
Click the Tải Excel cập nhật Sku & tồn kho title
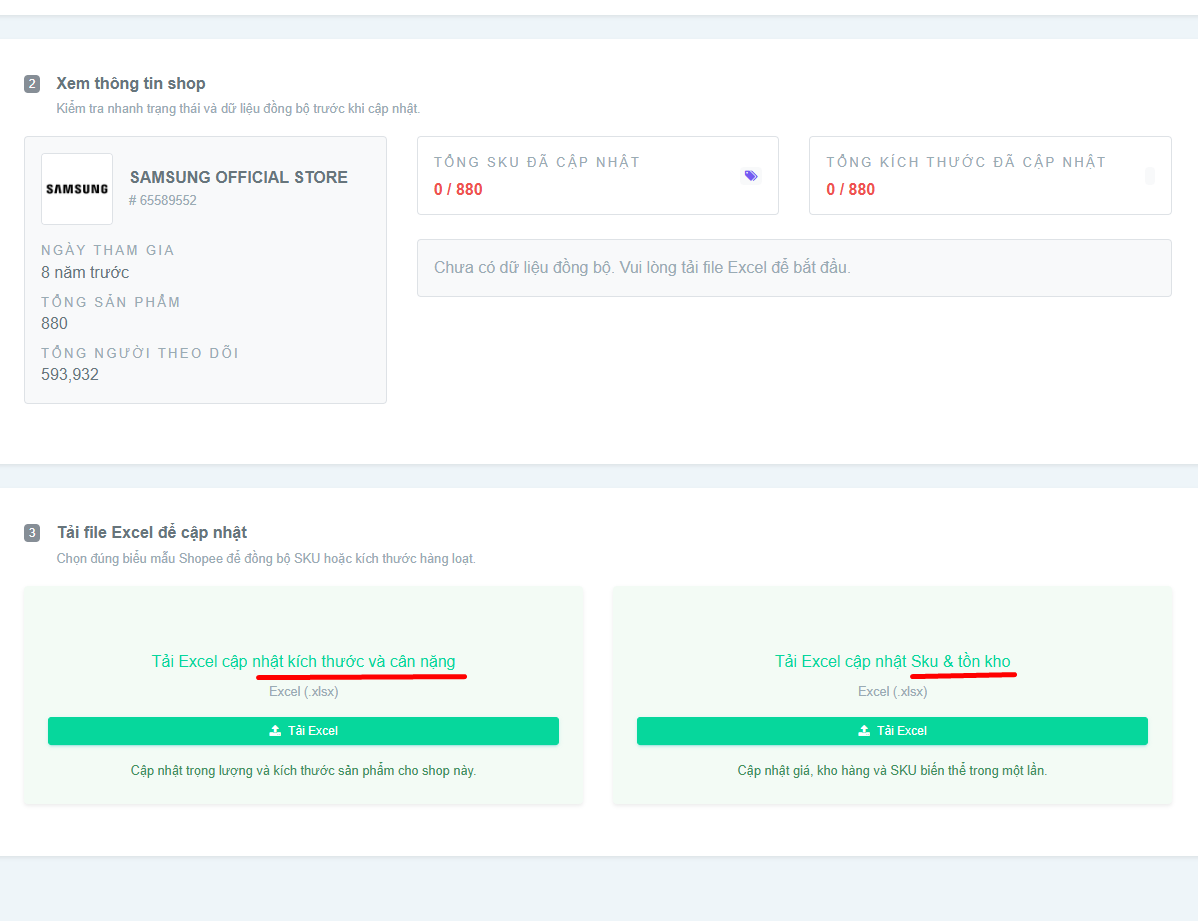[x=892, y=661]
